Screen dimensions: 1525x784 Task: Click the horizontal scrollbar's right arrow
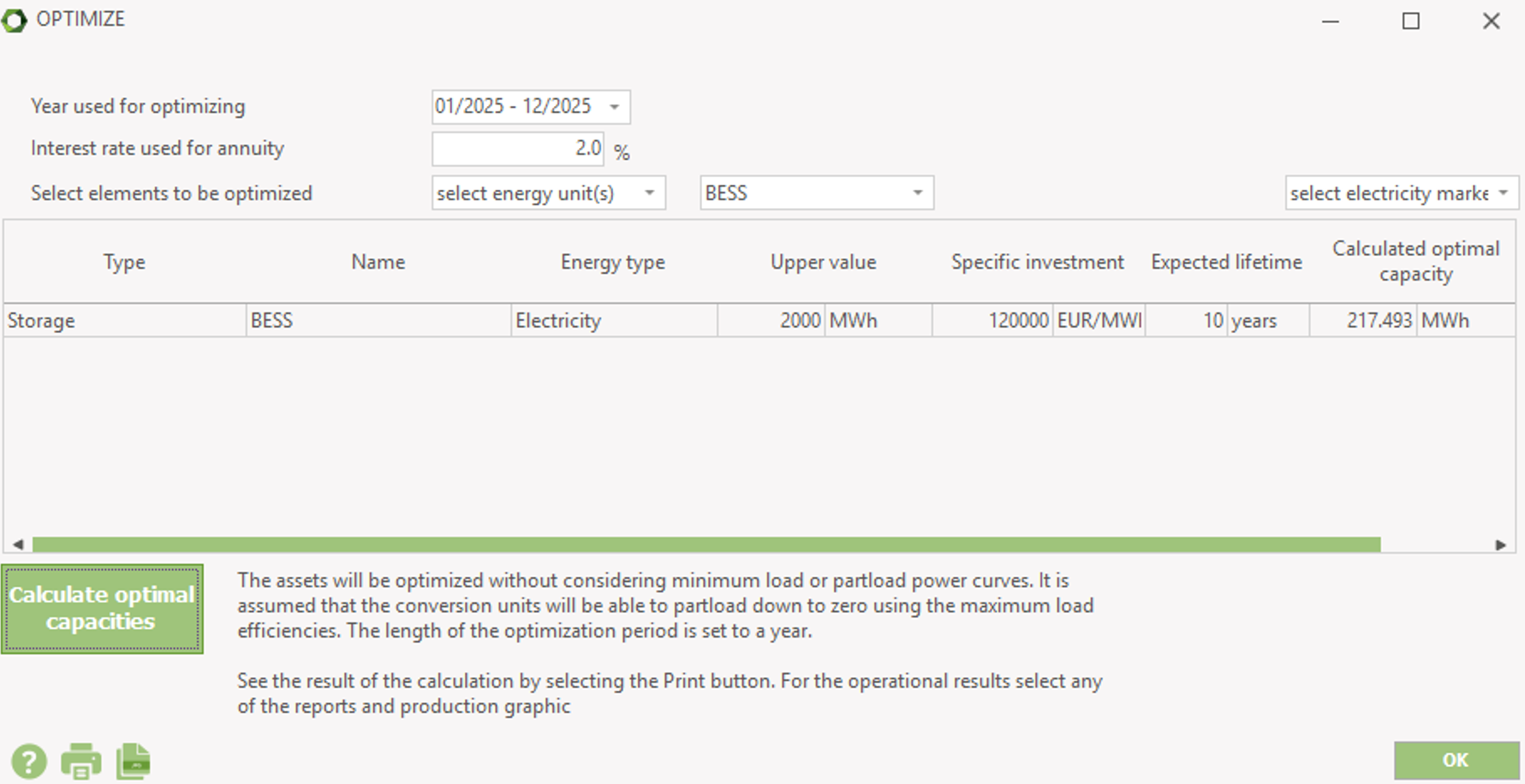(1500, 544)
